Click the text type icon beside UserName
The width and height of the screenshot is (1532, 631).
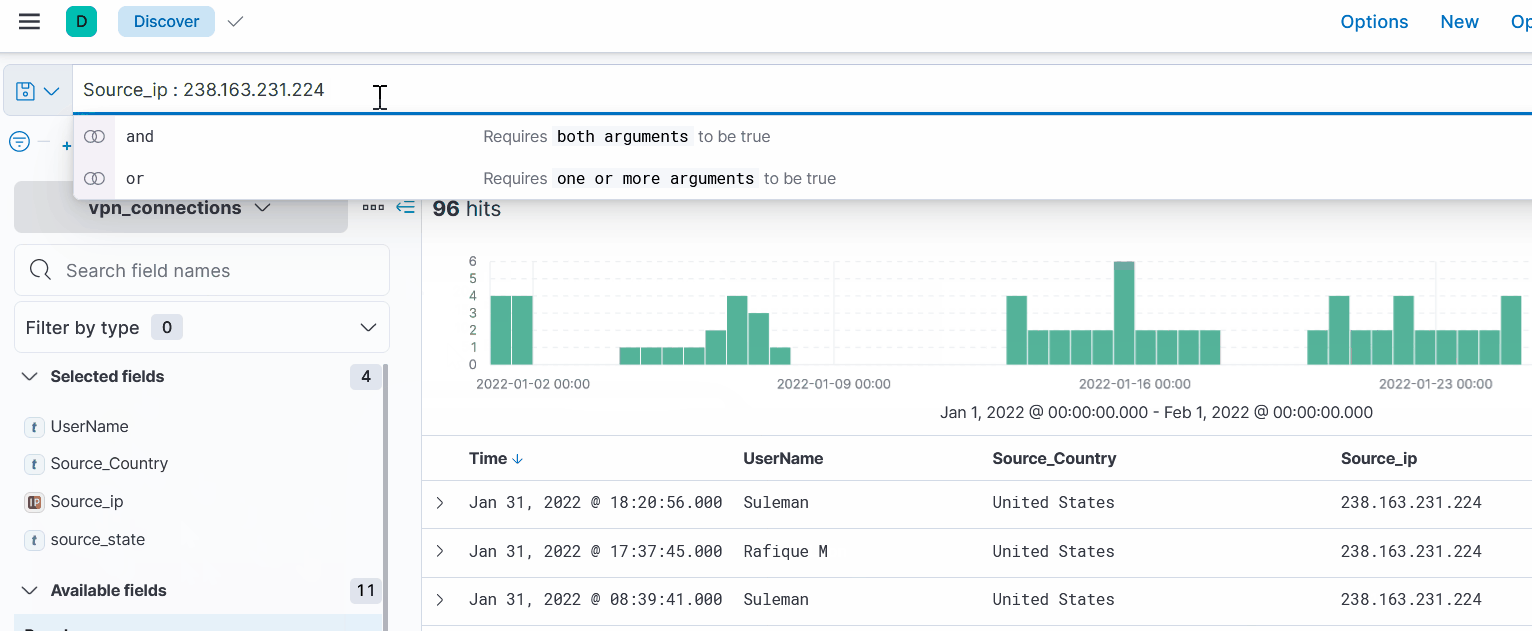pos(34,427)
